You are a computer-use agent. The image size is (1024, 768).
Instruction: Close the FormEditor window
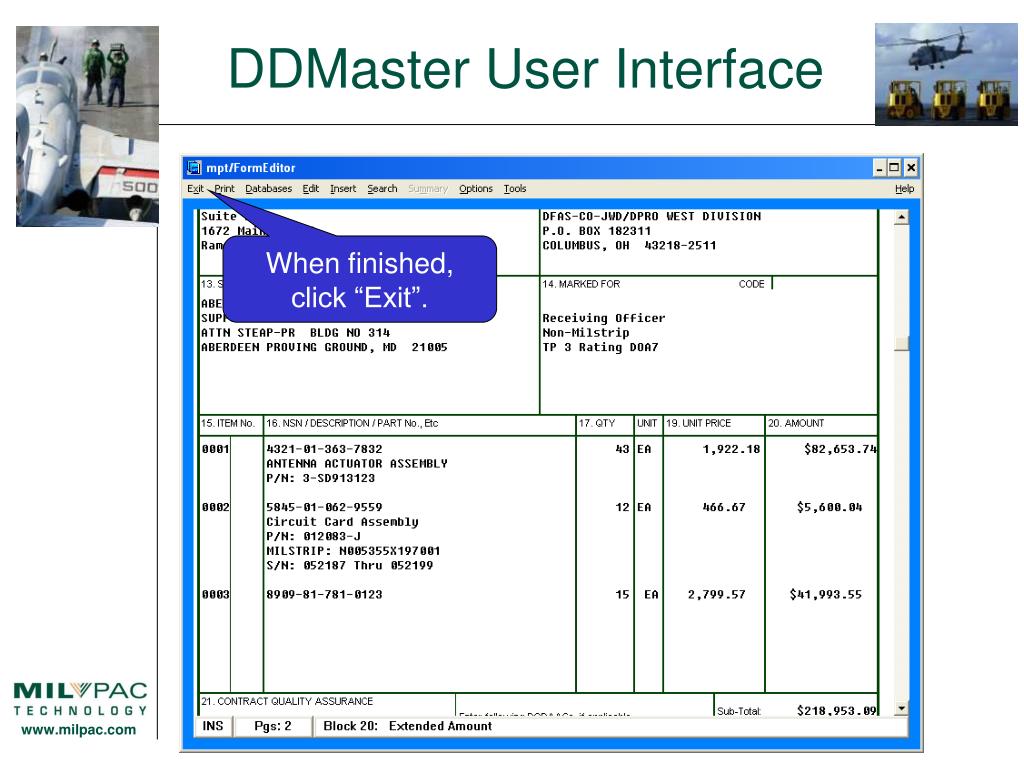pyautogui.click(x=910, y=168)
